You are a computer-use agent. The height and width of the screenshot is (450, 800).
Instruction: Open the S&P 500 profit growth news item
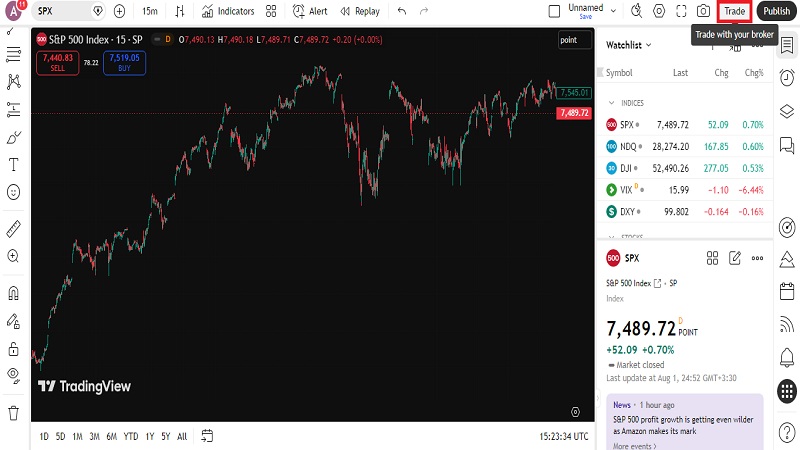684,425
